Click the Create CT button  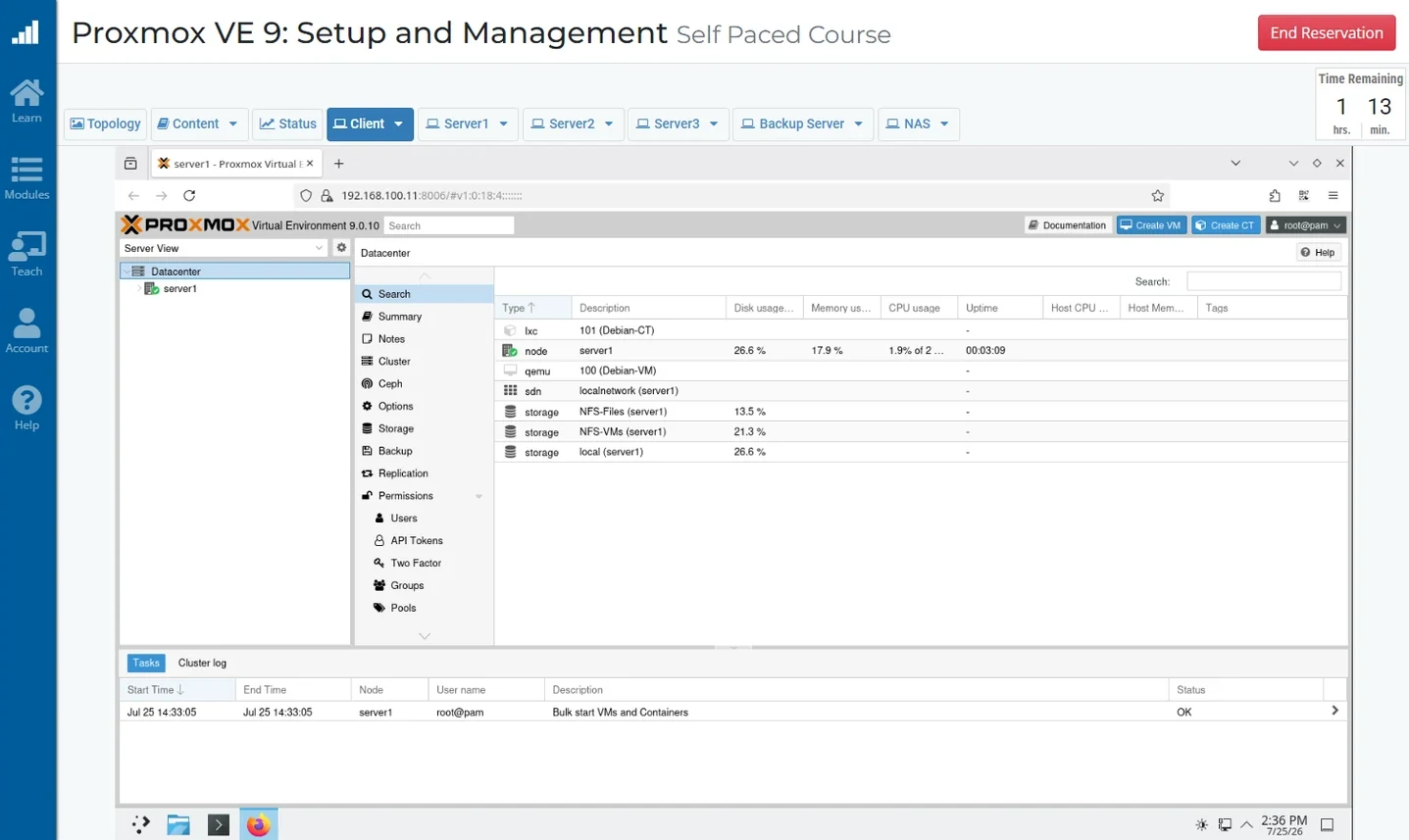tap(1226, 225)
